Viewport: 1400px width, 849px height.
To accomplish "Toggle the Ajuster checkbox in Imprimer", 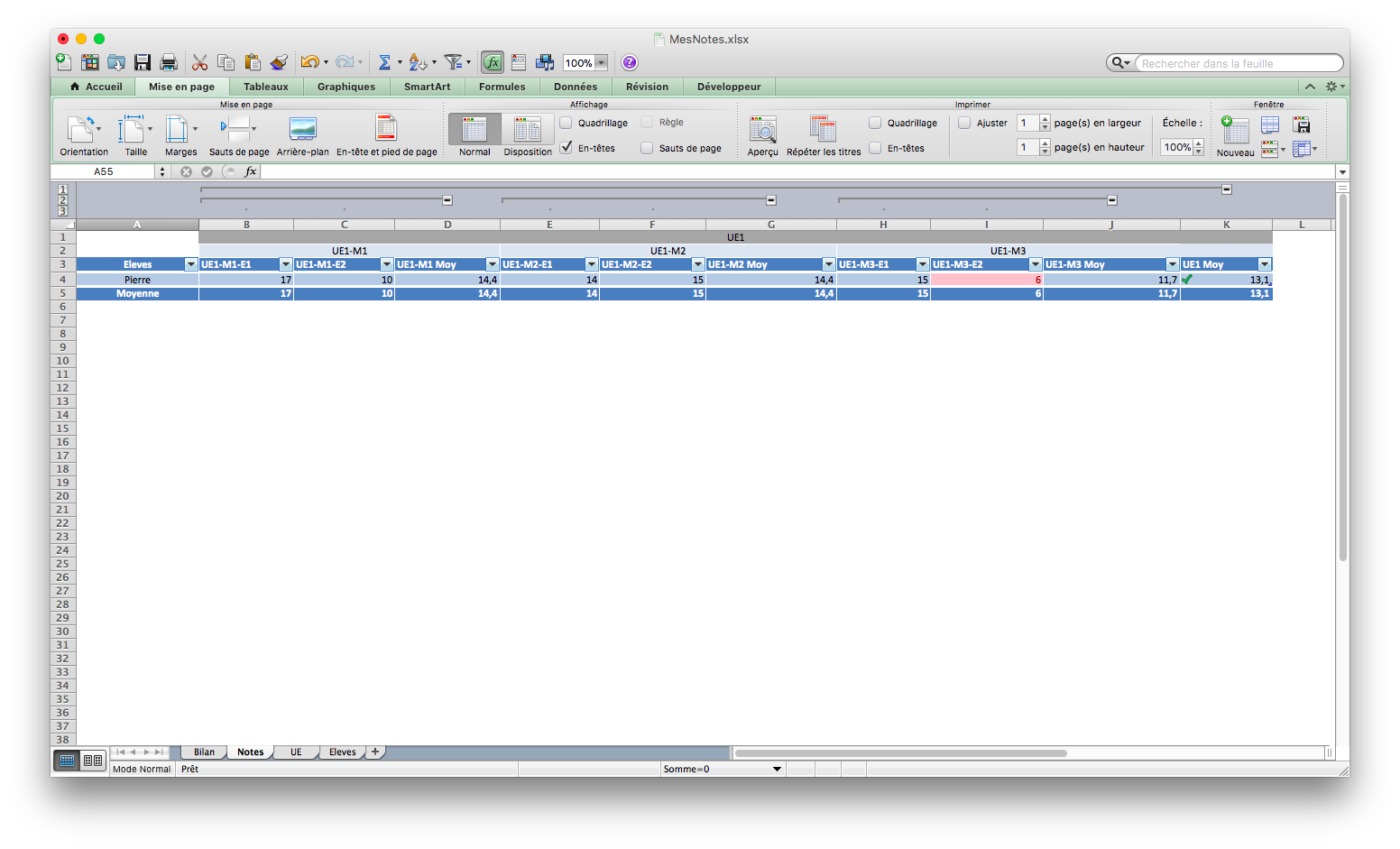I will (964, 123).
